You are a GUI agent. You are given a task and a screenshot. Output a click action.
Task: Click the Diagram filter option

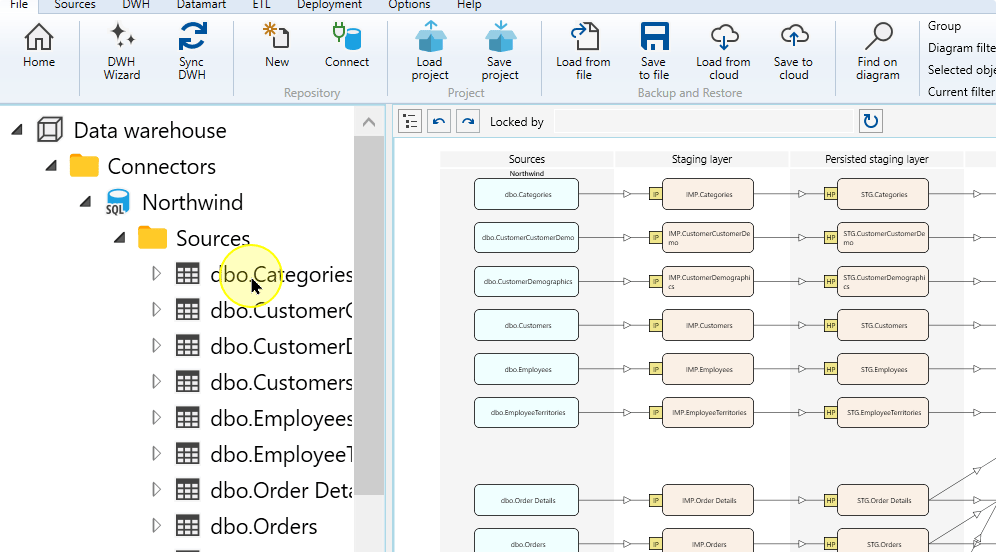tap(961, 48)
